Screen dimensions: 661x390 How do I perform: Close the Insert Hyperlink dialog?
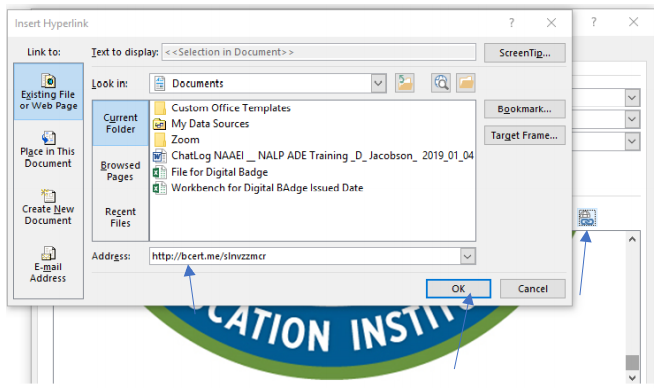click(x=551, y=23)
